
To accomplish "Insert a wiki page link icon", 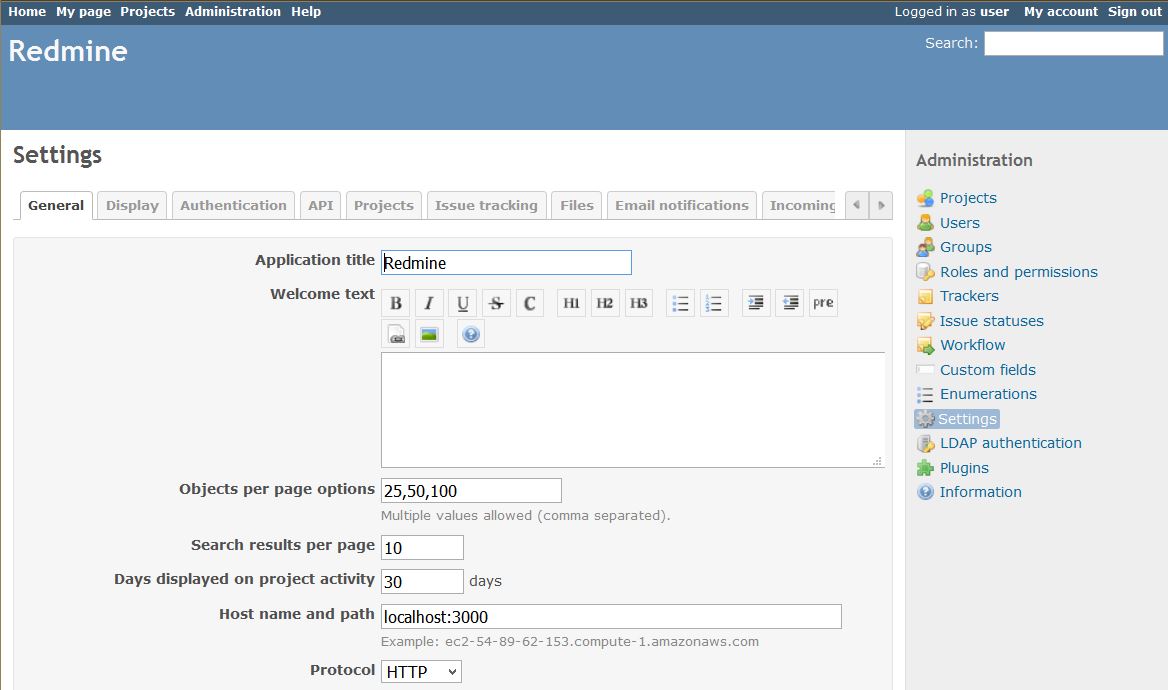I will coord(396,334).
